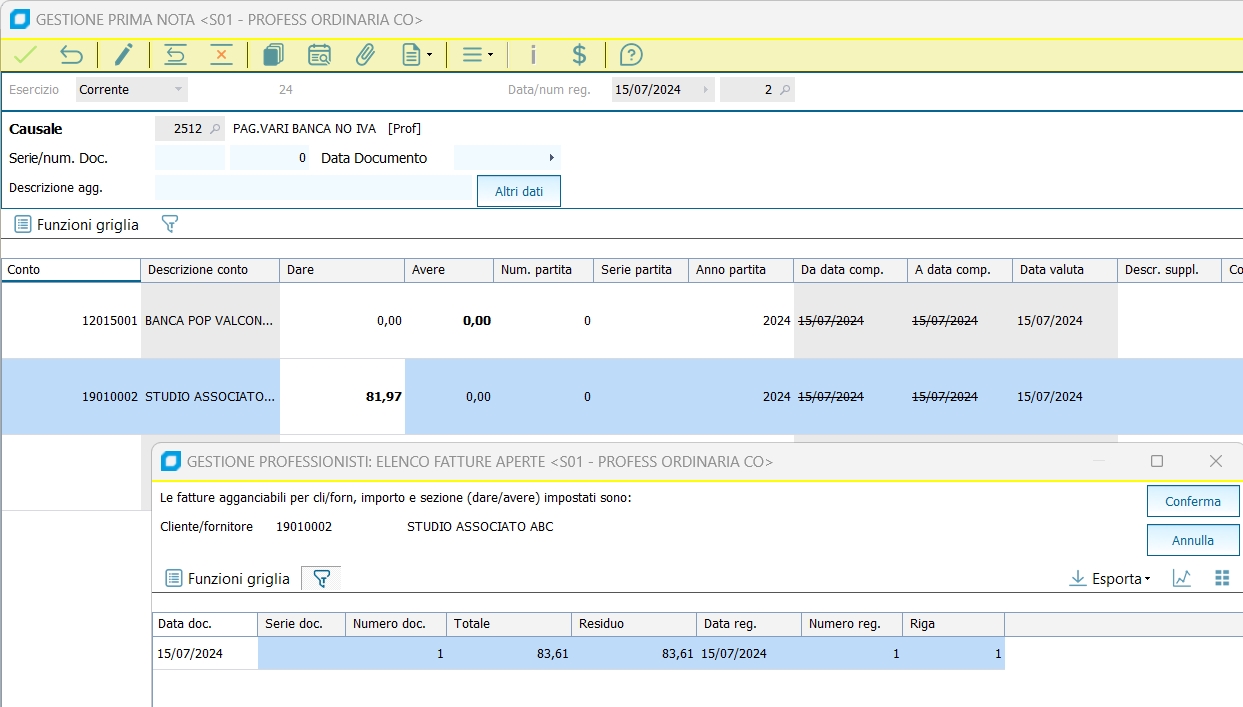Open the calendar search icon
The image size is (1243, 707).
click(319, 55)
